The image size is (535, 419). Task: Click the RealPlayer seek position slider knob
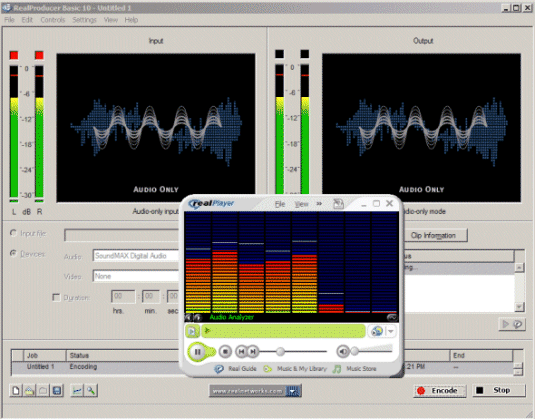(280, 351)
